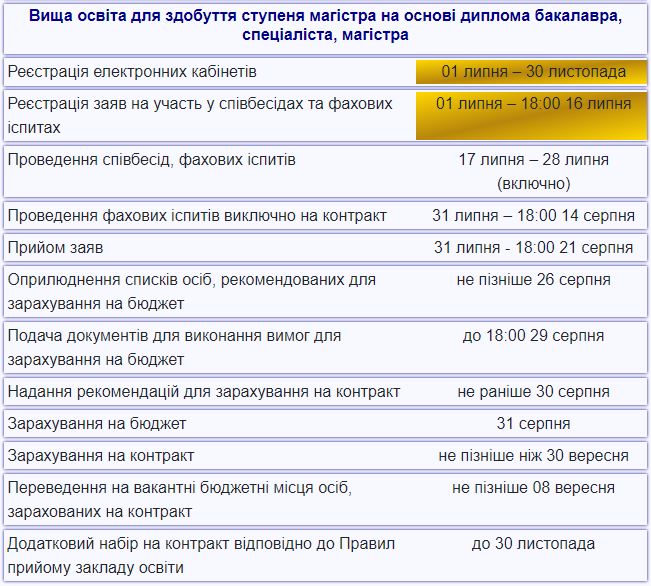Screen dimensions: 651x586
Task: Select the gold cell '01 липня – 30 листопада'
Action: tap(533, 72)
